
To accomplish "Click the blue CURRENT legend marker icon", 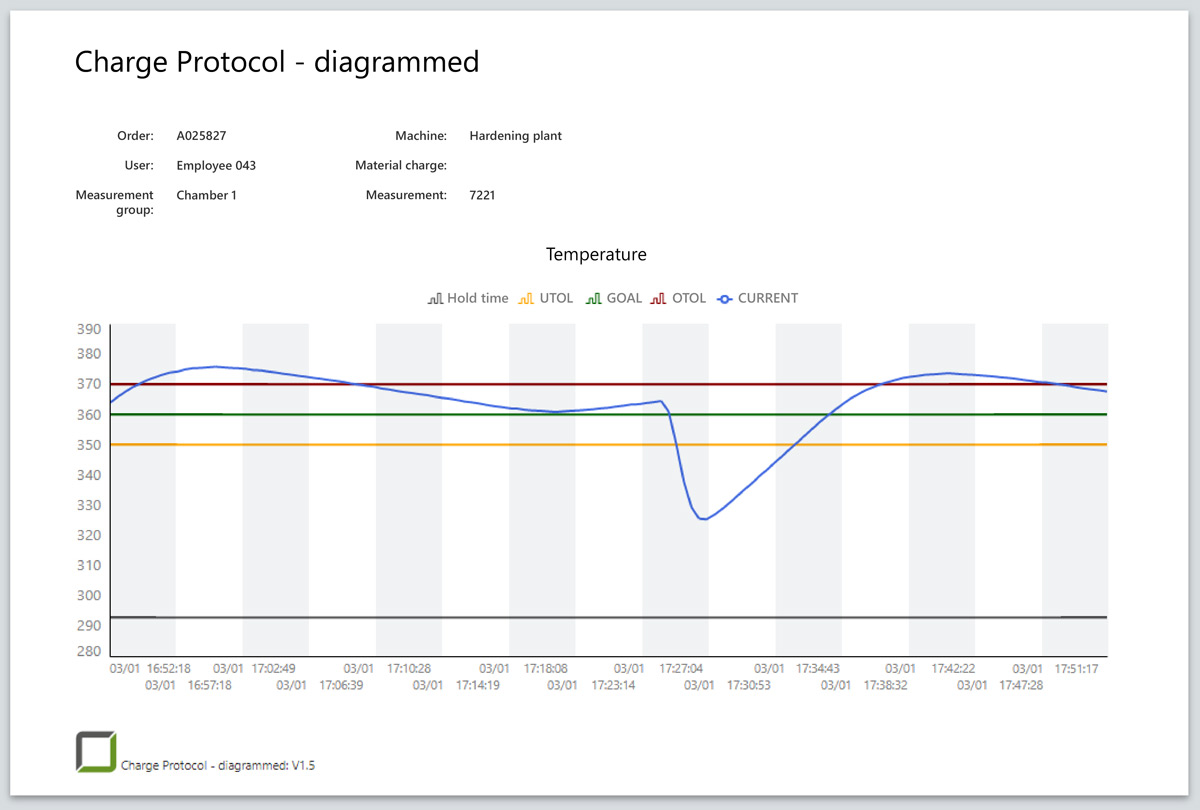I will point(726,299).
